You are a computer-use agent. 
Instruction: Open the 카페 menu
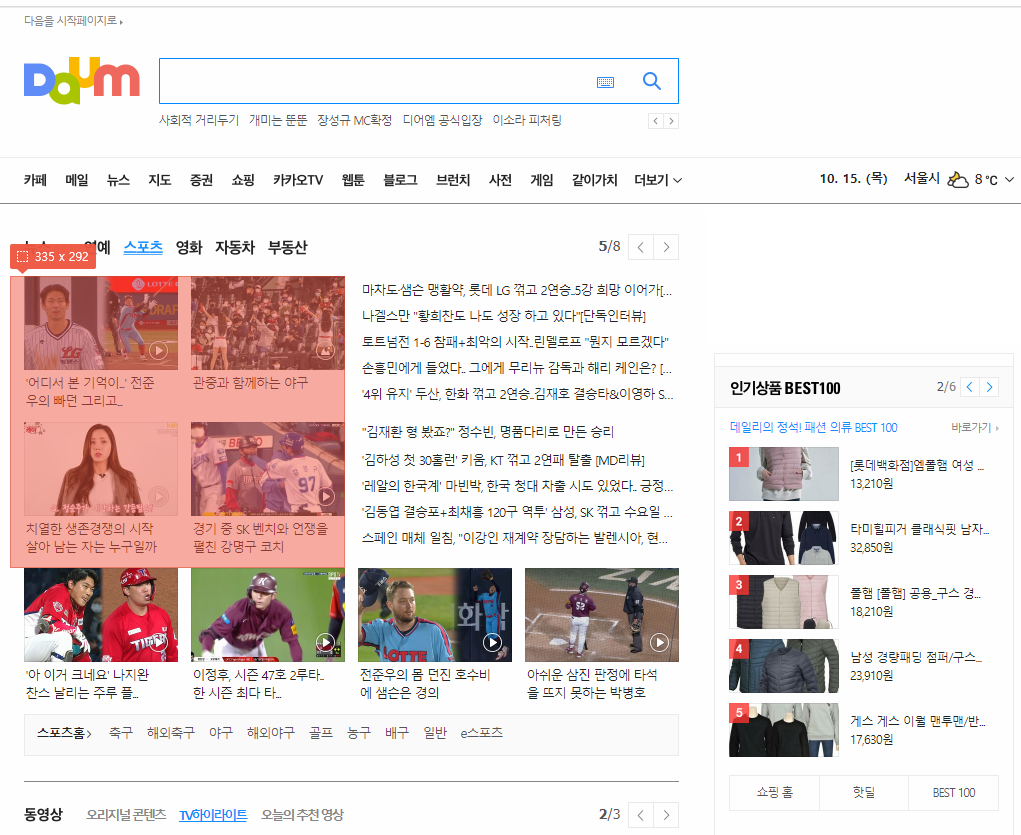tap(35, 180)
